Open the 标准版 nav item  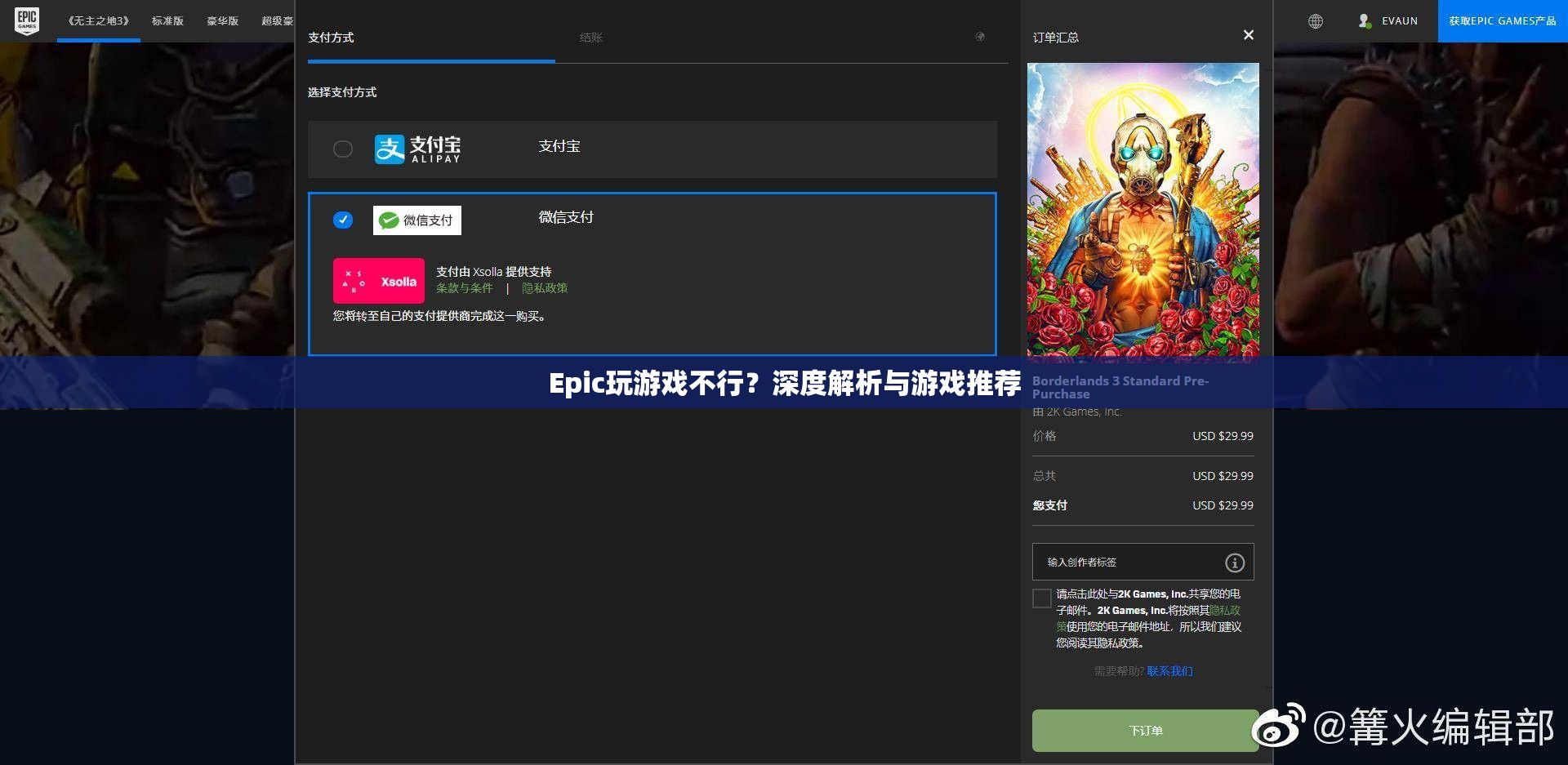click(167, 21)
